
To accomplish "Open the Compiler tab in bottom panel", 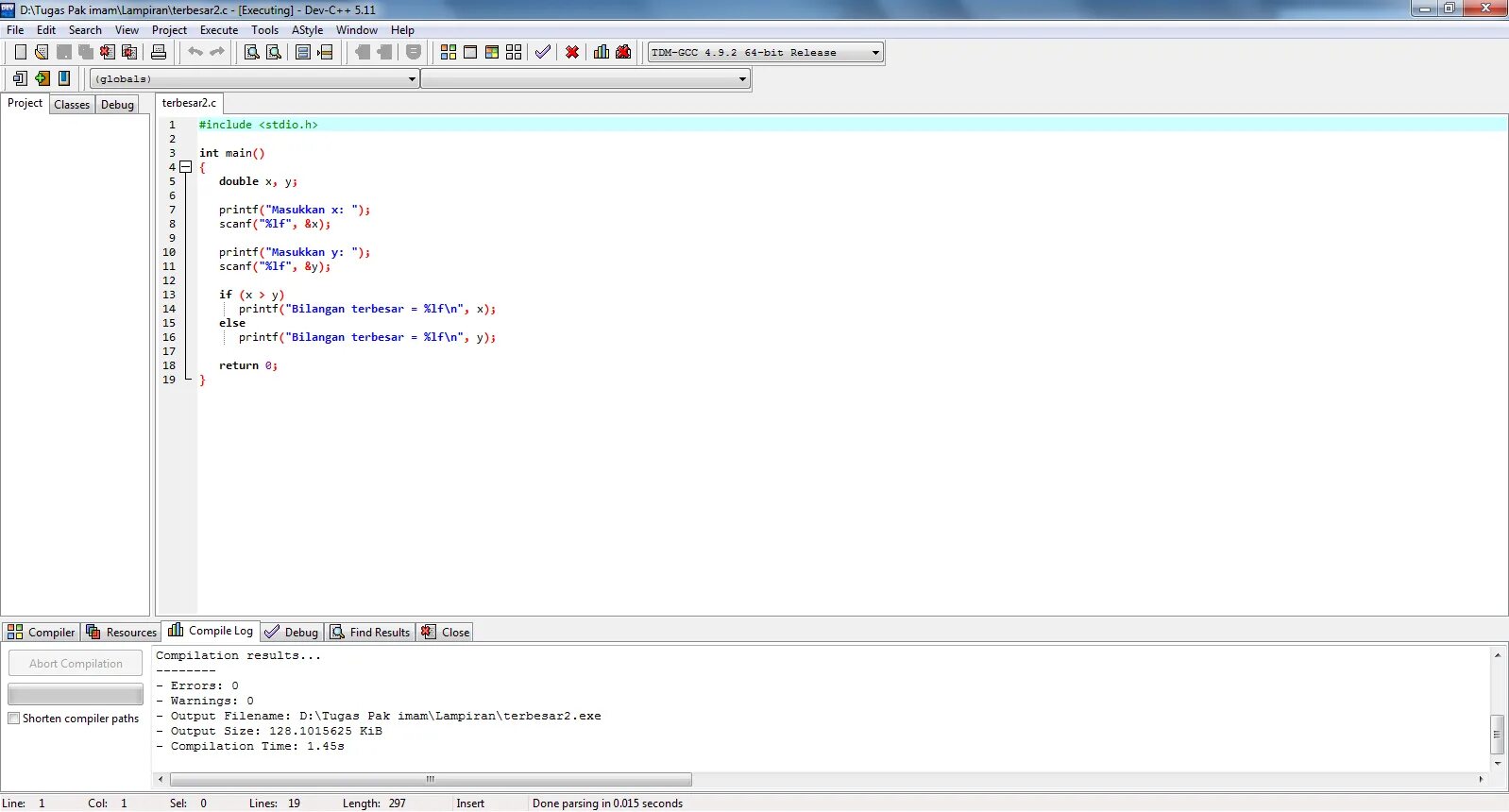I will point(42,633).
